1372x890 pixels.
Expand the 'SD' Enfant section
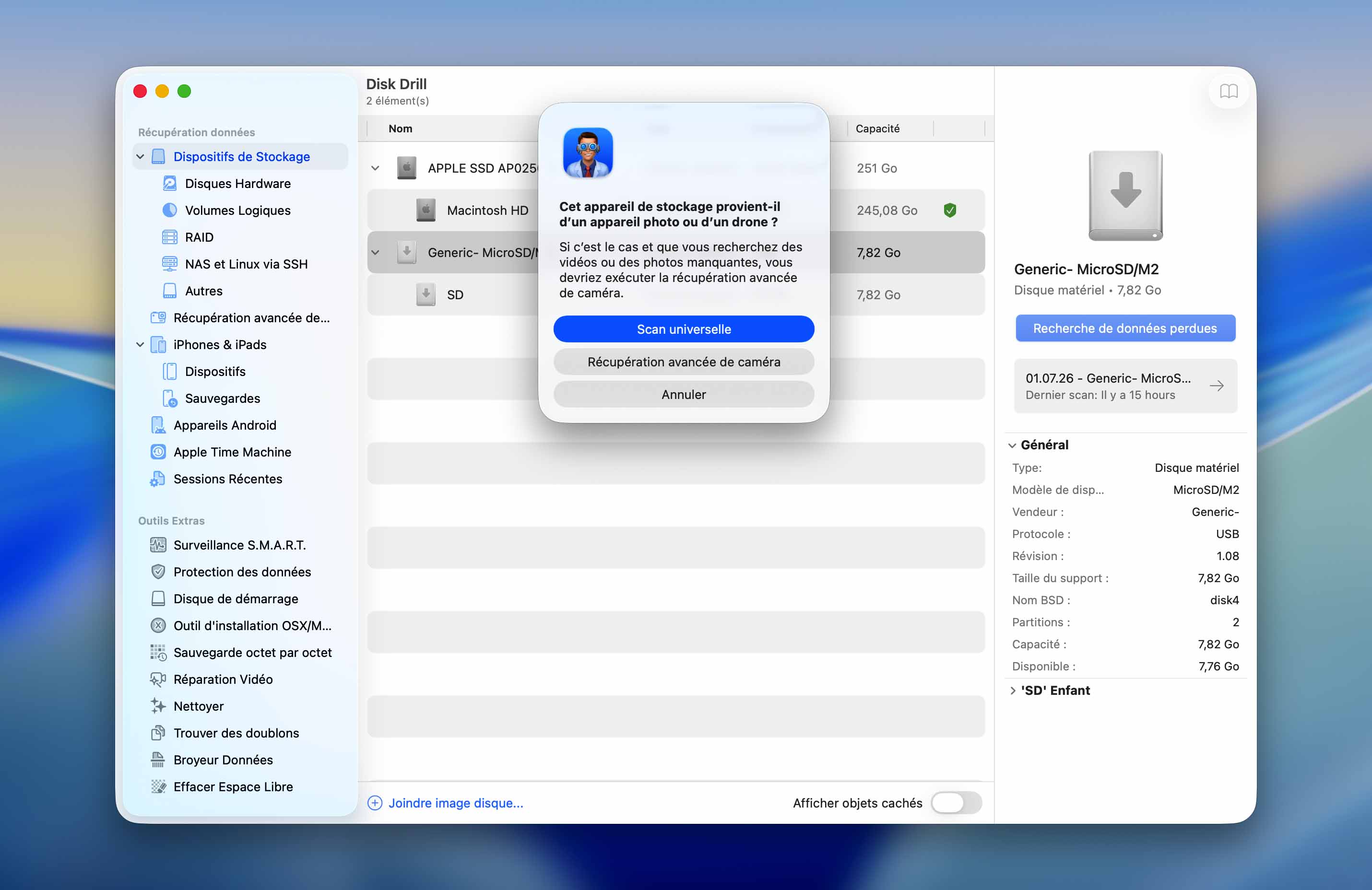[1013, 691]
